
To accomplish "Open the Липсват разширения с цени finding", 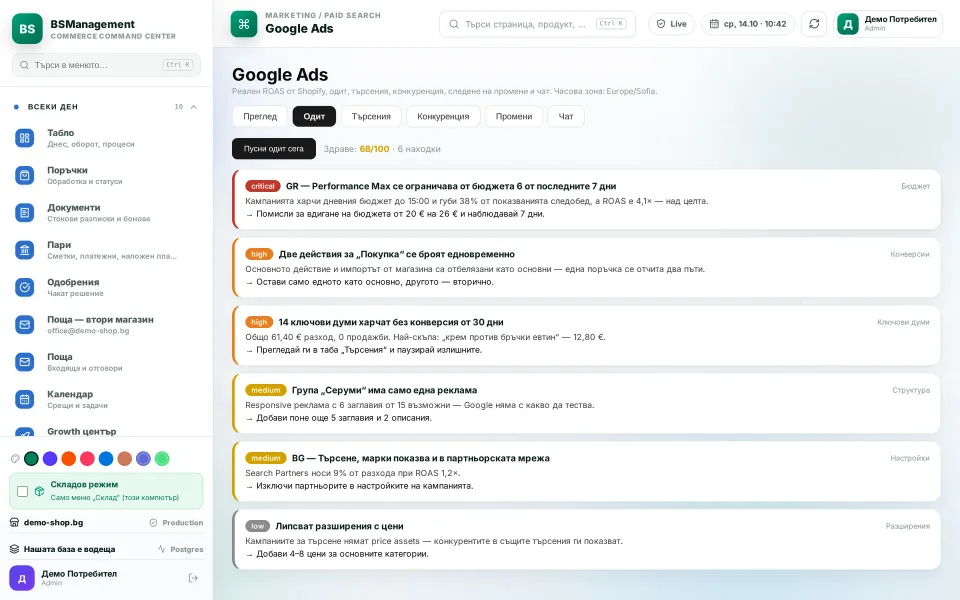I will (x=587, y=539).
